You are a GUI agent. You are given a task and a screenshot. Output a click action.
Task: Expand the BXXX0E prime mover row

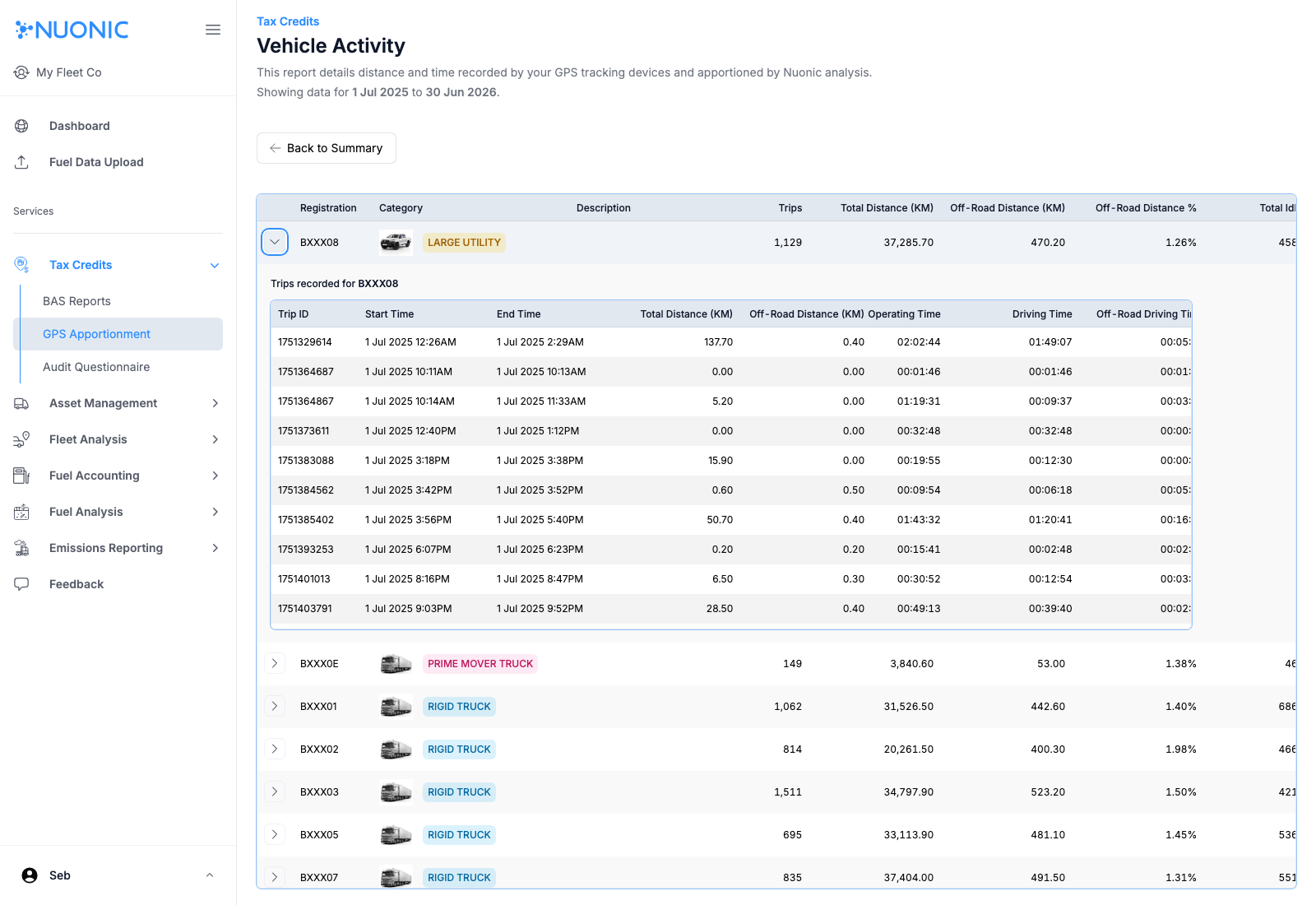coord(275,663)
